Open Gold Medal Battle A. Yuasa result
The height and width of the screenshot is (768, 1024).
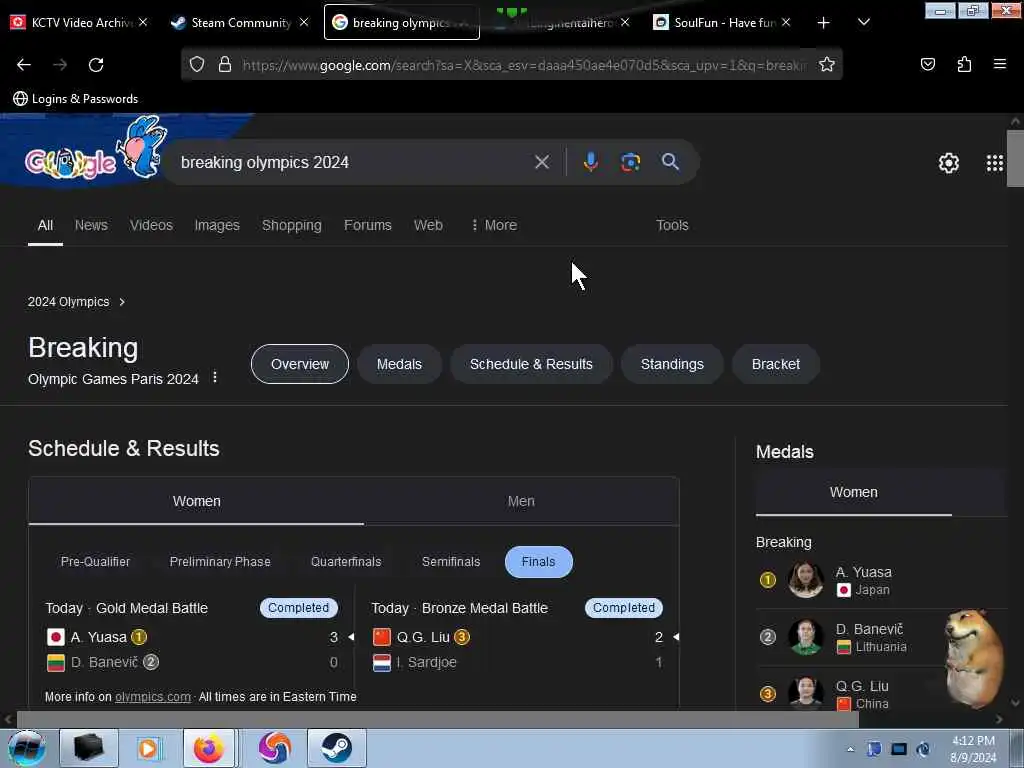tap(192, 637)
